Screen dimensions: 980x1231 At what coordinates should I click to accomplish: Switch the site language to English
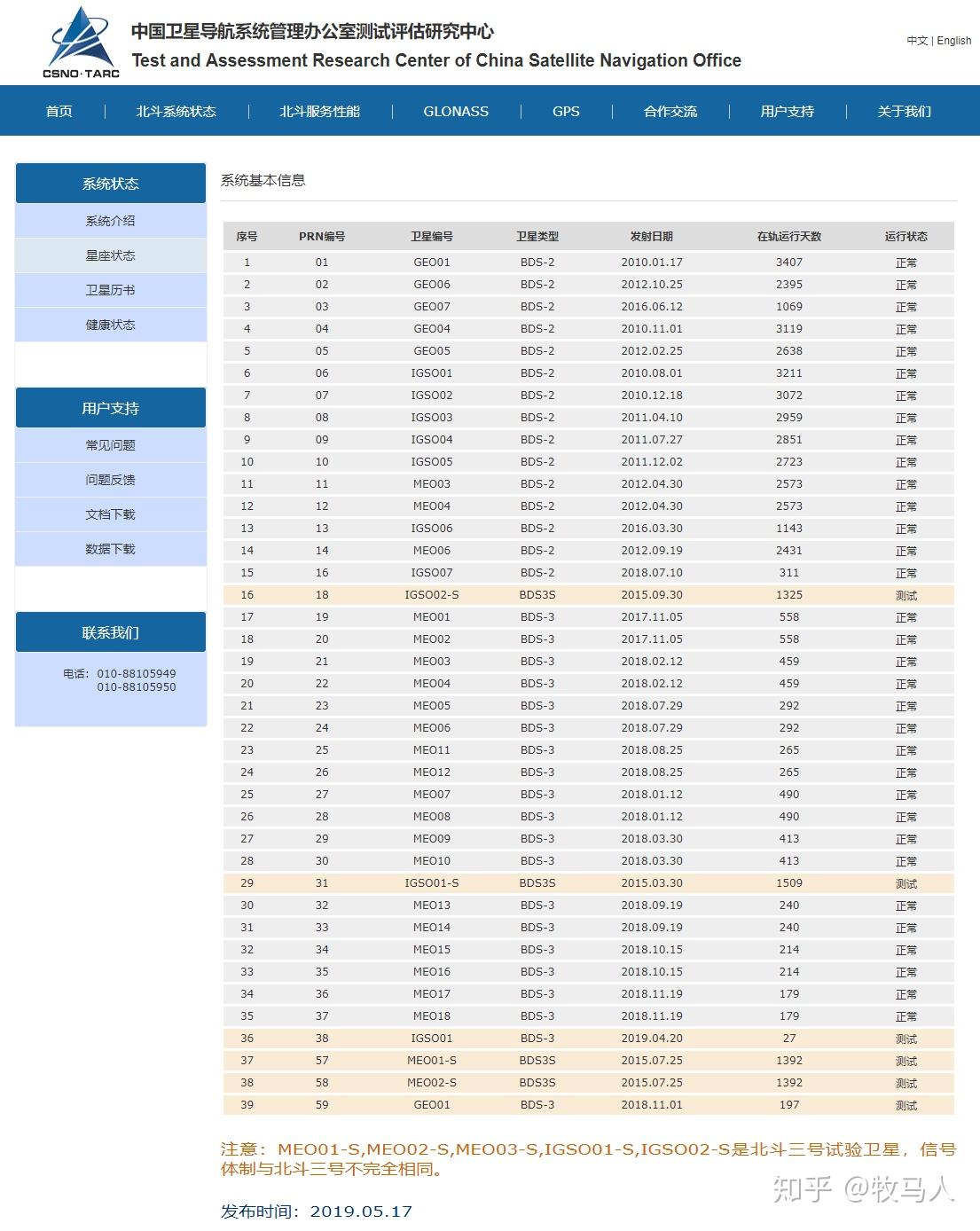coord(954,41)
